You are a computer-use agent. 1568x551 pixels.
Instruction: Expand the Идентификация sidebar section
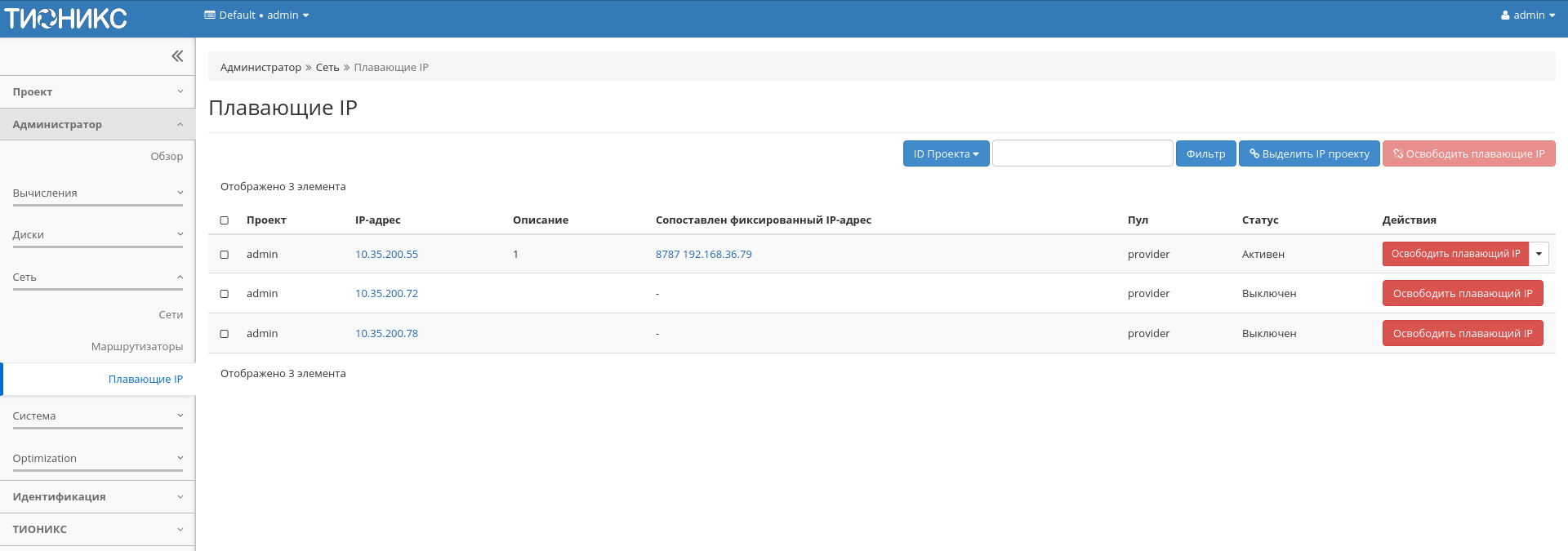point(97,496)
